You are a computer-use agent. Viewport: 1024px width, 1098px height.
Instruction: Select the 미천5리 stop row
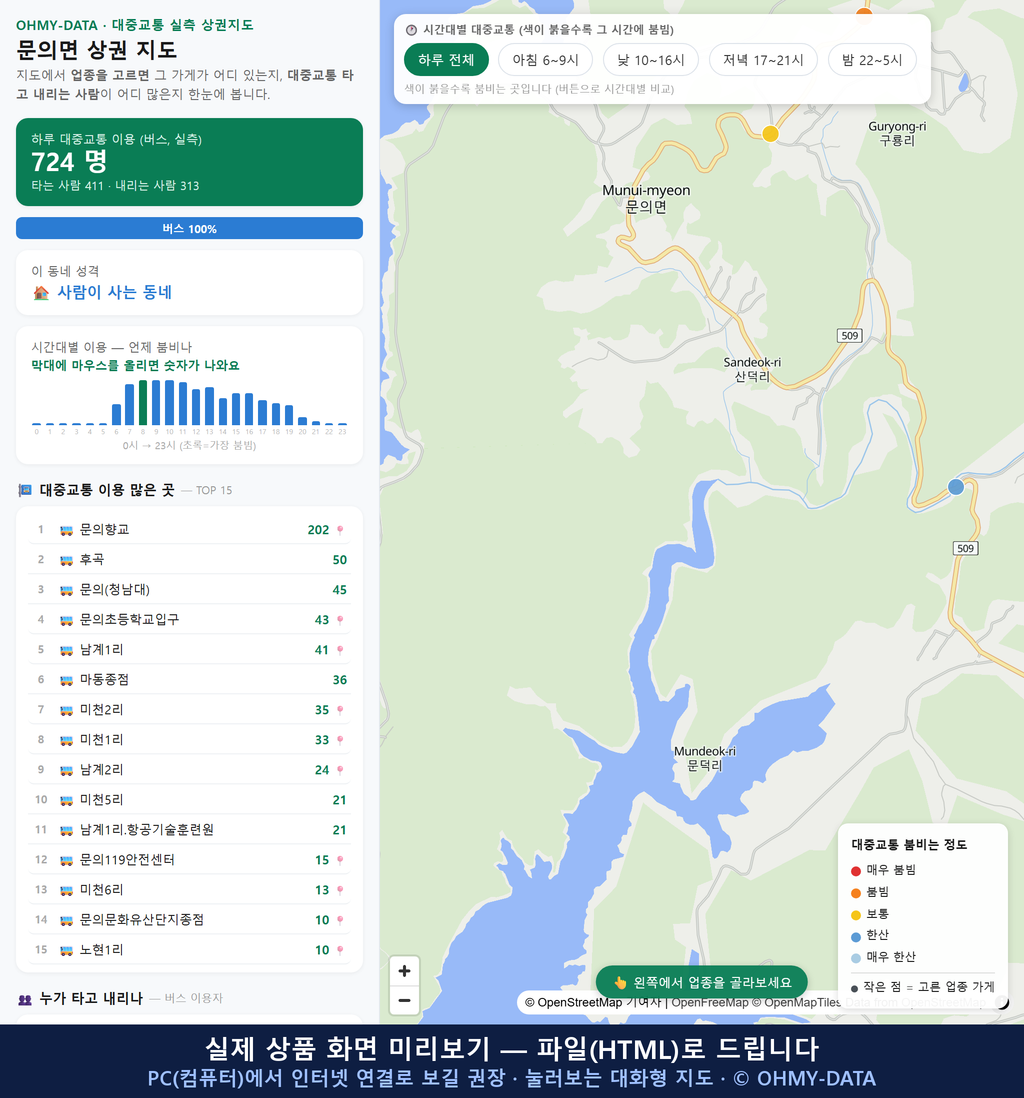pos(189,800)
